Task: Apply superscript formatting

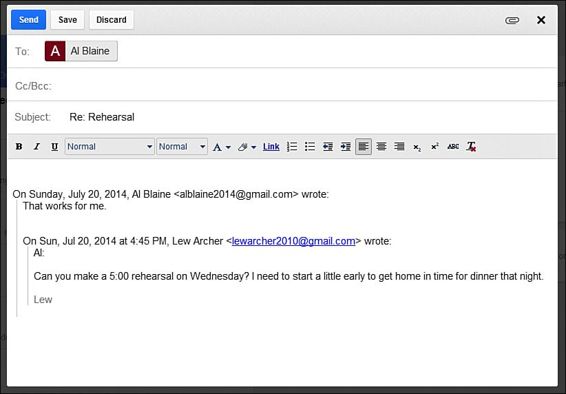Action: point(435,146)
